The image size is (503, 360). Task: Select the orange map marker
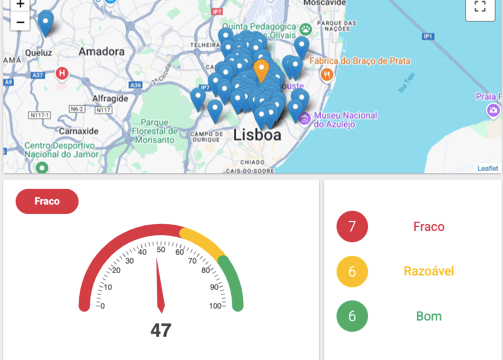tap(261, 71)
